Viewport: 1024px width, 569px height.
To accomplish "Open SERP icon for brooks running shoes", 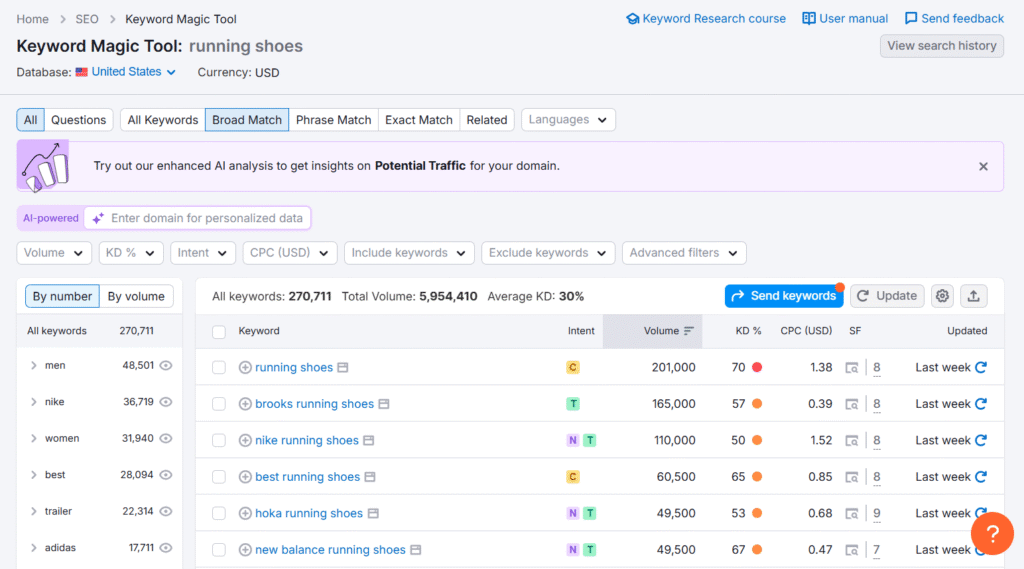I will [852, 404].
